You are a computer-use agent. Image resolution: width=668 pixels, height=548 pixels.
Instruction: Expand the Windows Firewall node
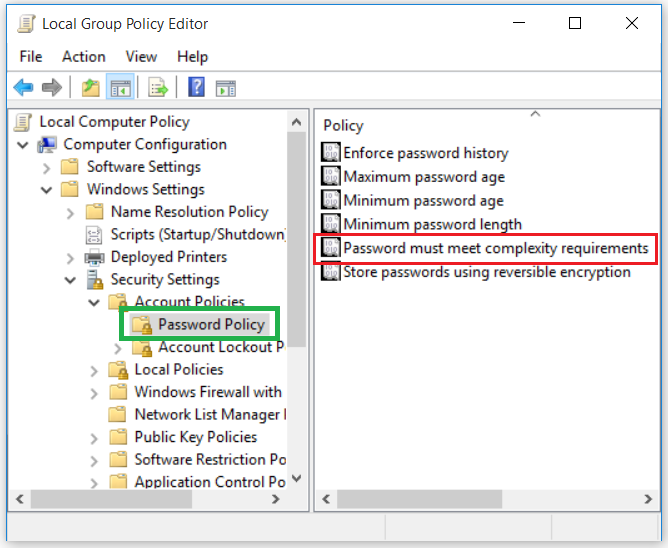(x=94, y=393)
